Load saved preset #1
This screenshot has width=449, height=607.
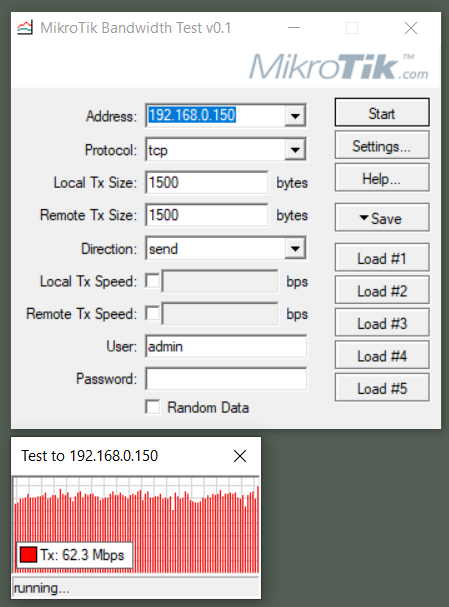tap(382, 258)
